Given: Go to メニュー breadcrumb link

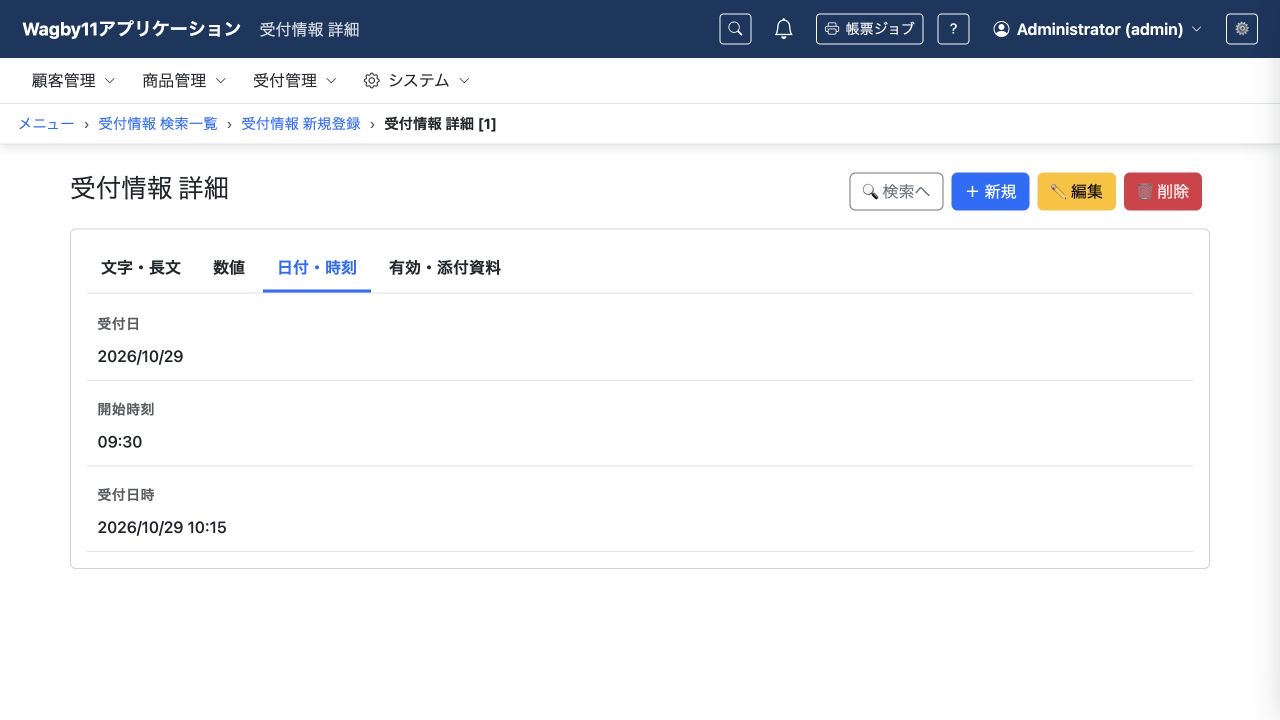Looking at the screenshot, I should pos(46,124).
